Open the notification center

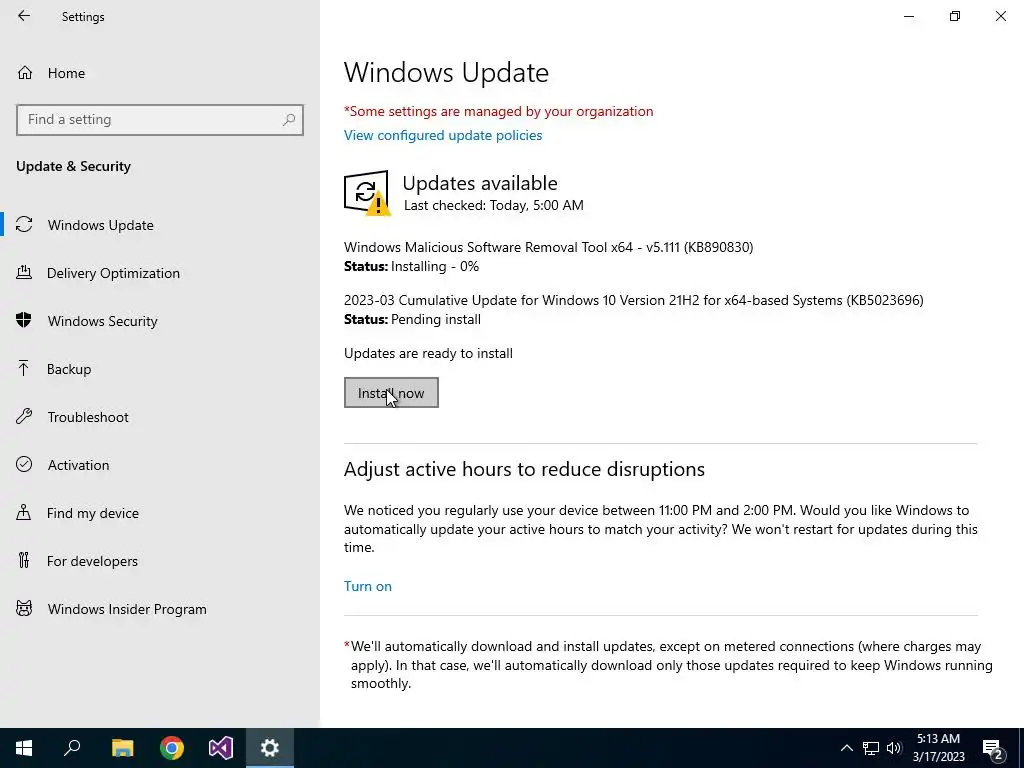(993, 749)
